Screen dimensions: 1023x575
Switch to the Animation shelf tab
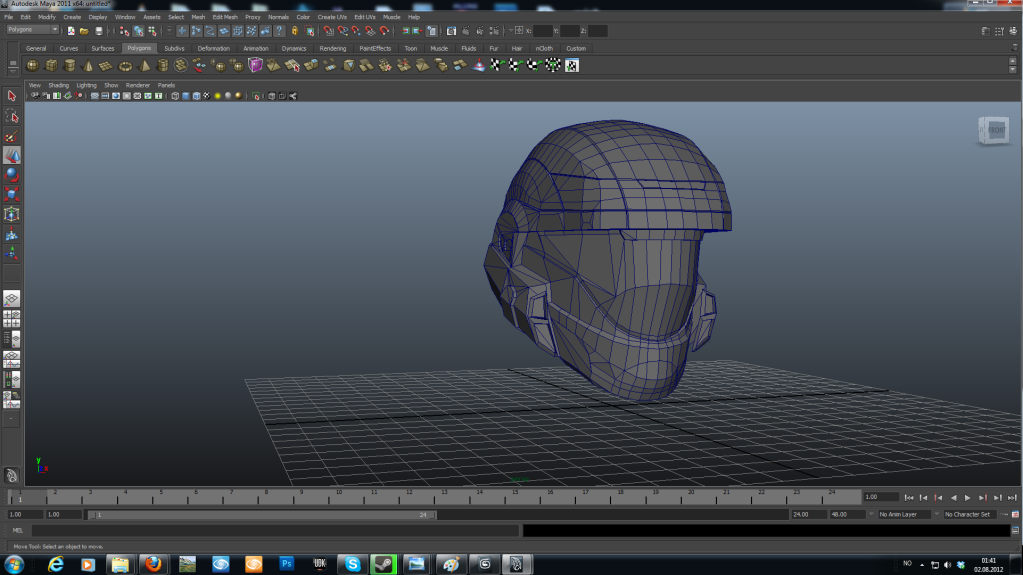pos(256,48)
